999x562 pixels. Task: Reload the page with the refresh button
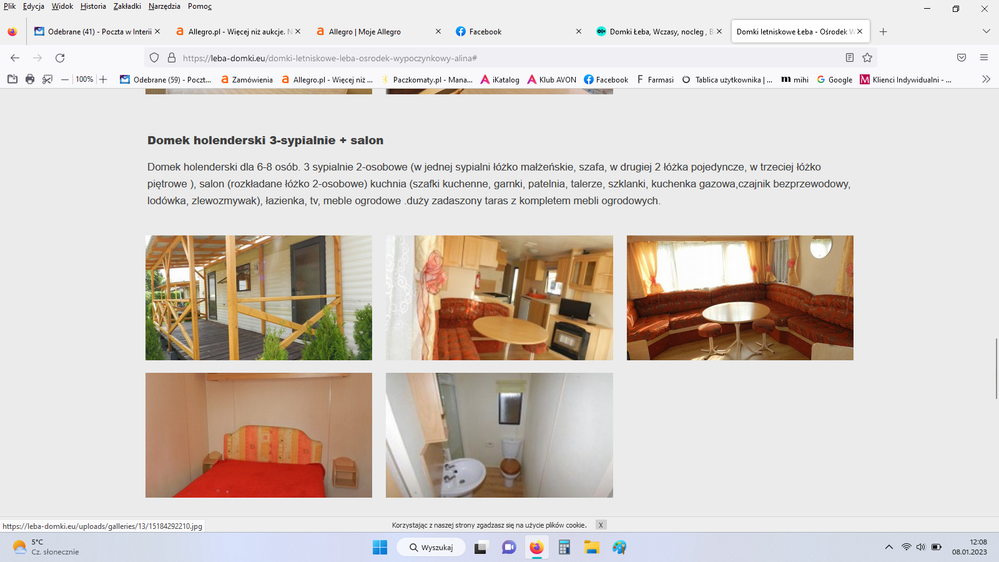coord(60,58)
